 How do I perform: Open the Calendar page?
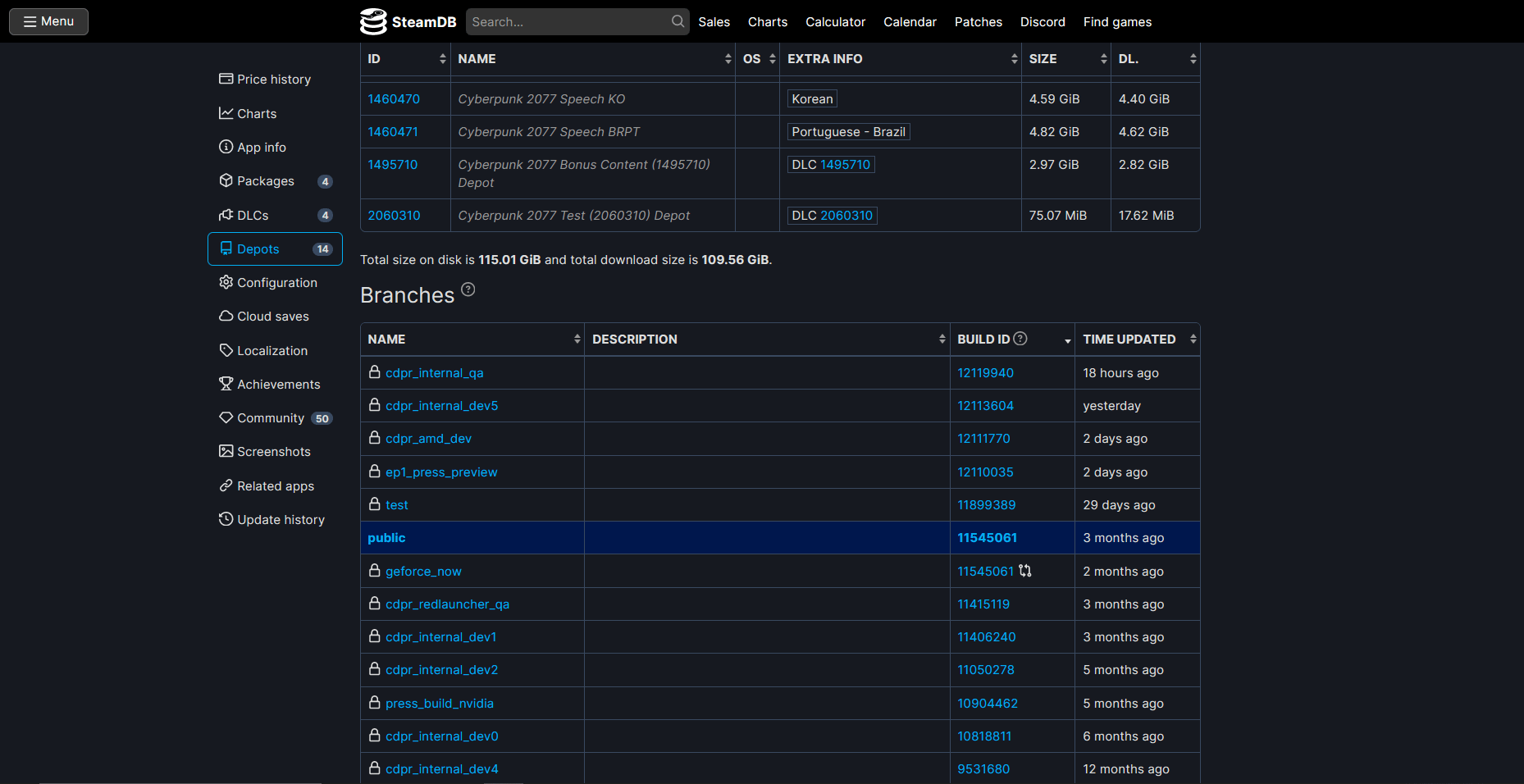pos(910,22)
